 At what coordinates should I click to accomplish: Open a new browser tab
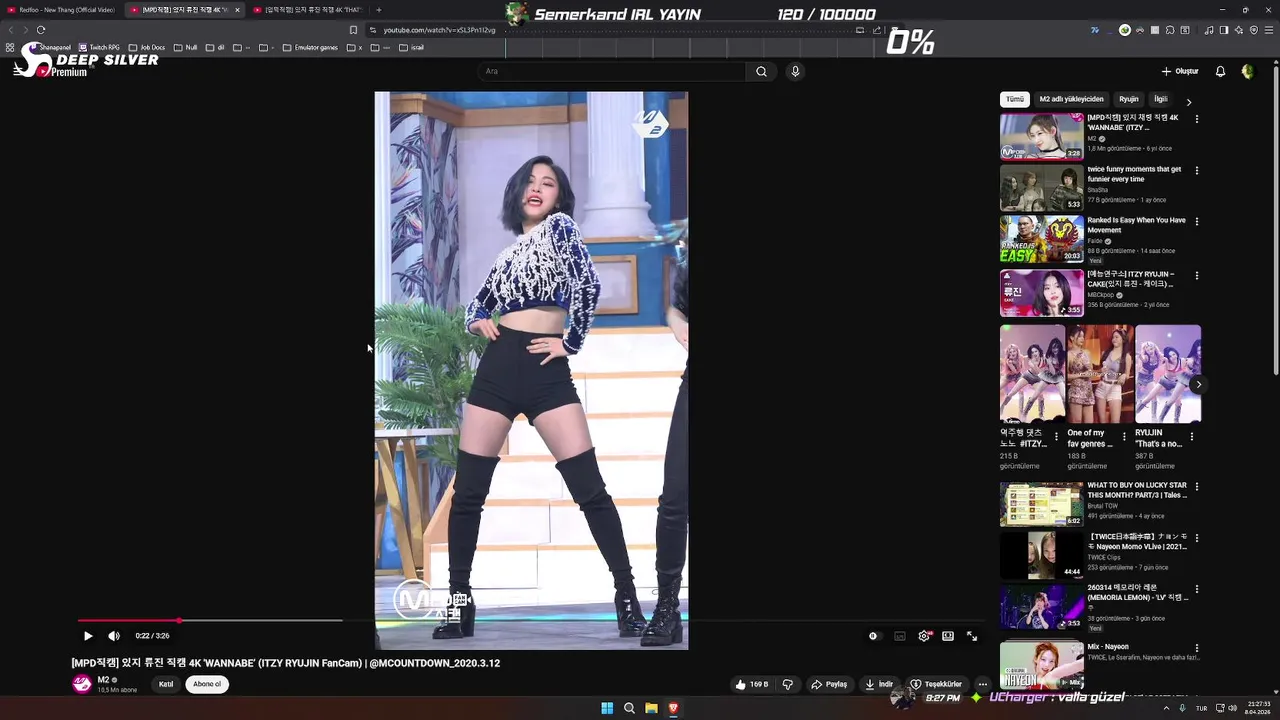pyautogui.click(x=378, y=10)
